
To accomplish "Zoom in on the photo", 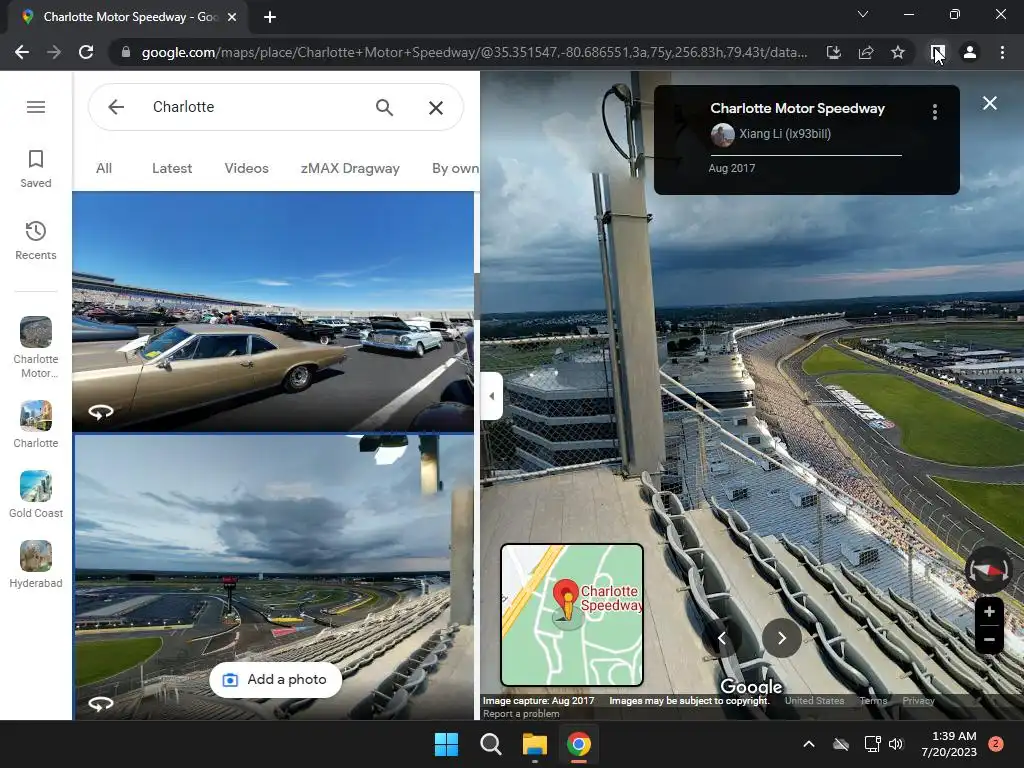I will (989, 611).
